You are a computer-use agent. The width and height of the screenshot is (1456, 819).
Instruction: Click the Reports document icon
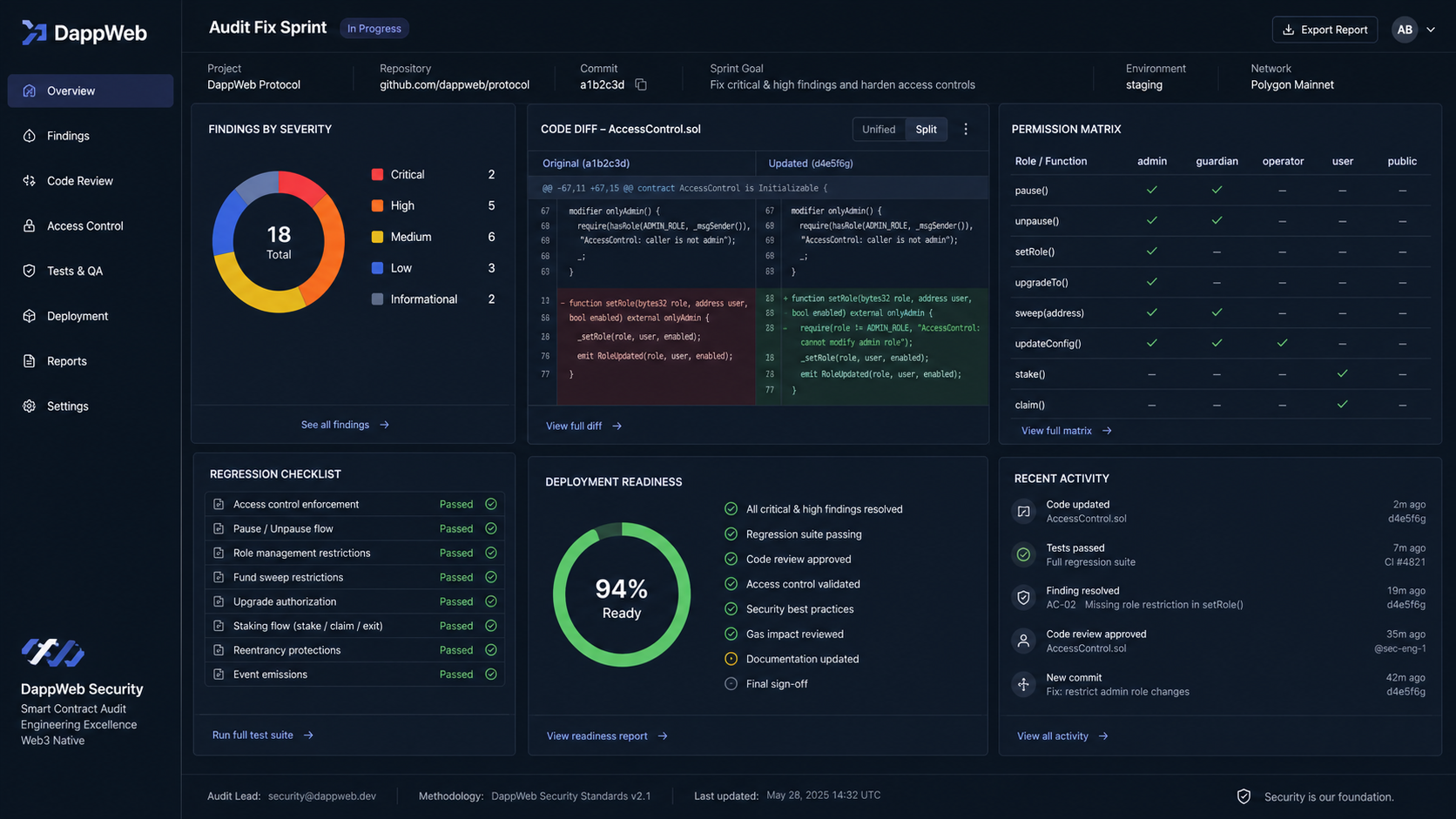[x=30, y=361]
